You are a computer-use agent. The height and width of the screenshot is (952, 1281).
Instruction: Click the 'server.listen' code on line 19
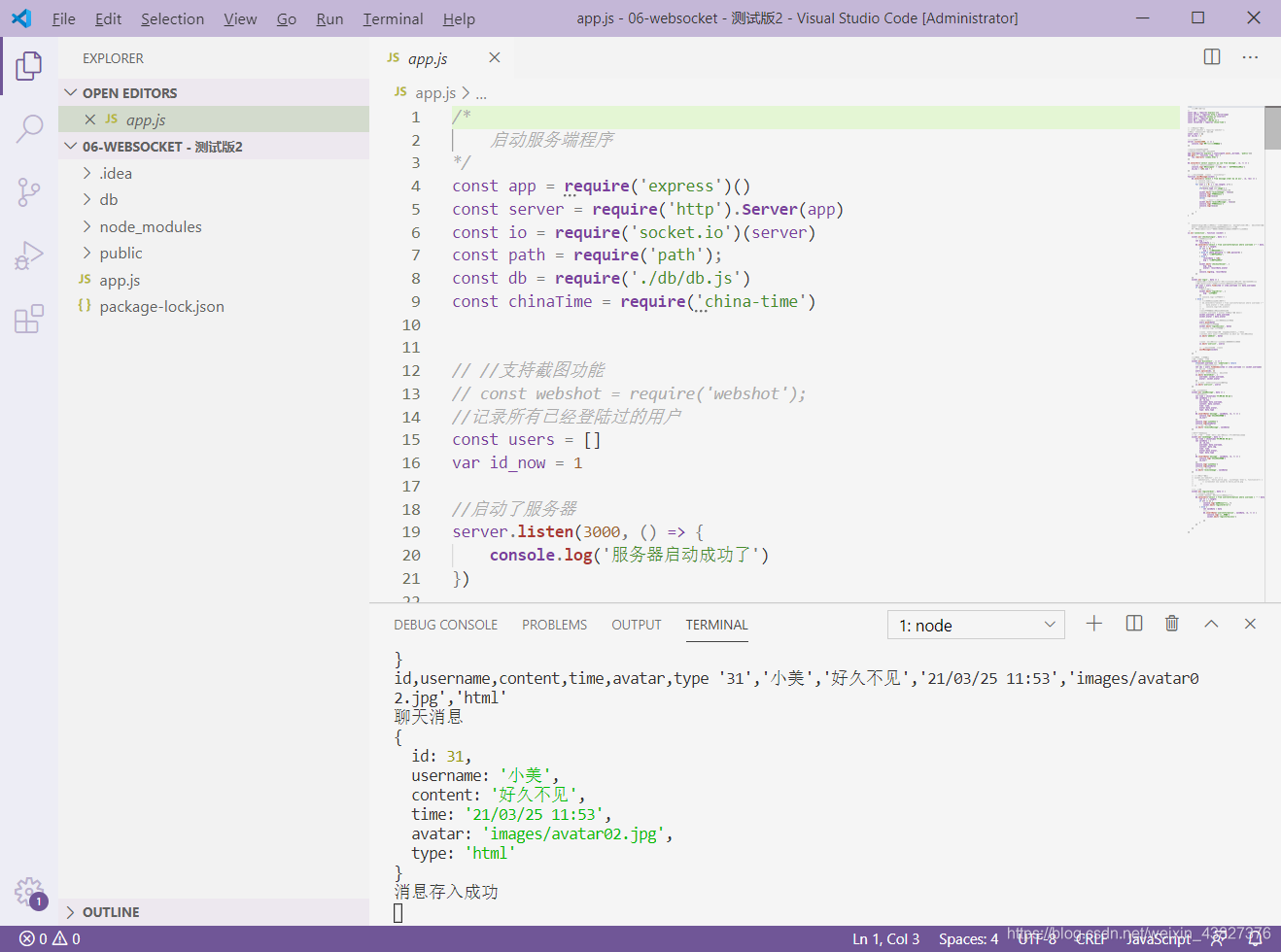[512, 531]
